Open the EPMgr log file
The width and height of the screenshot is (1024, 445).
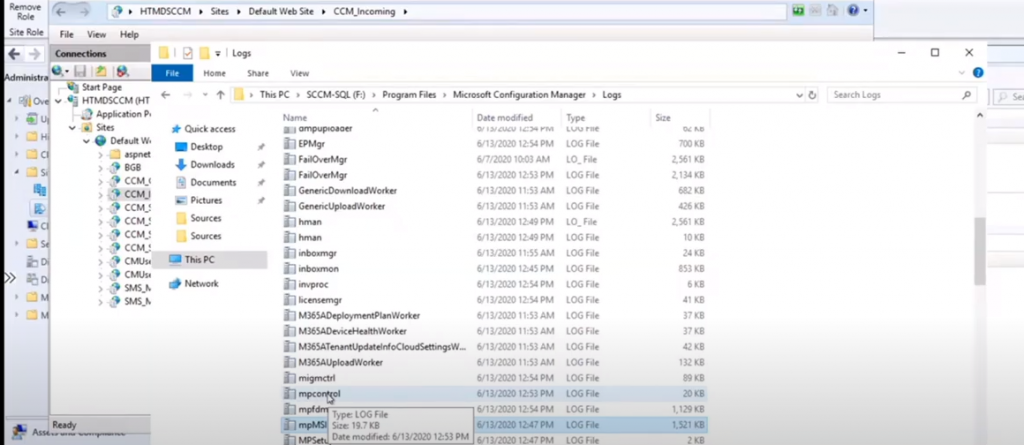[494, 144]
